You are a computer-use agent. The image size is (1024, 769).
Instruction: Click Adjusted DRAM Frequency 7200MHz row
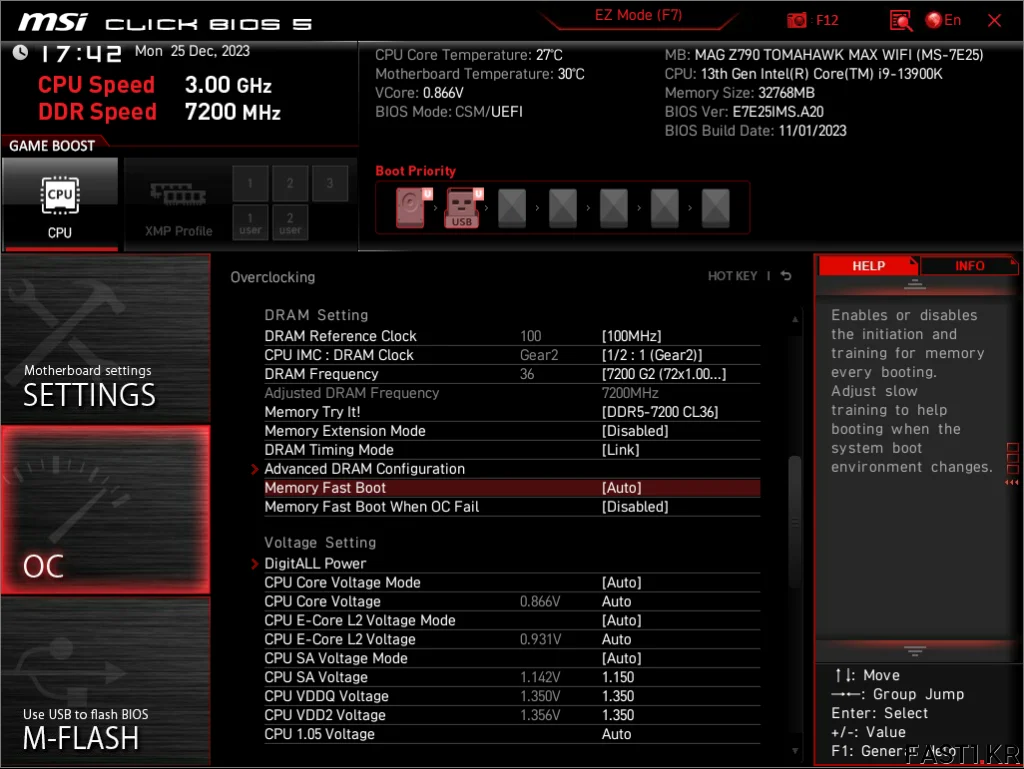coord(512,393)
